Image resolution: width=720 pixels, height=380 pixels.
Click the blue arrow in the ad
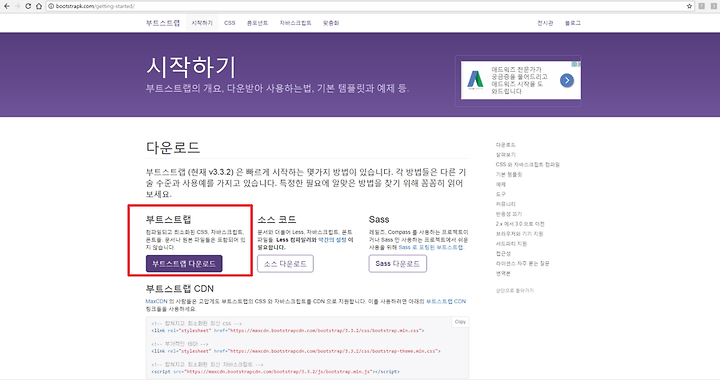(567, 81)
